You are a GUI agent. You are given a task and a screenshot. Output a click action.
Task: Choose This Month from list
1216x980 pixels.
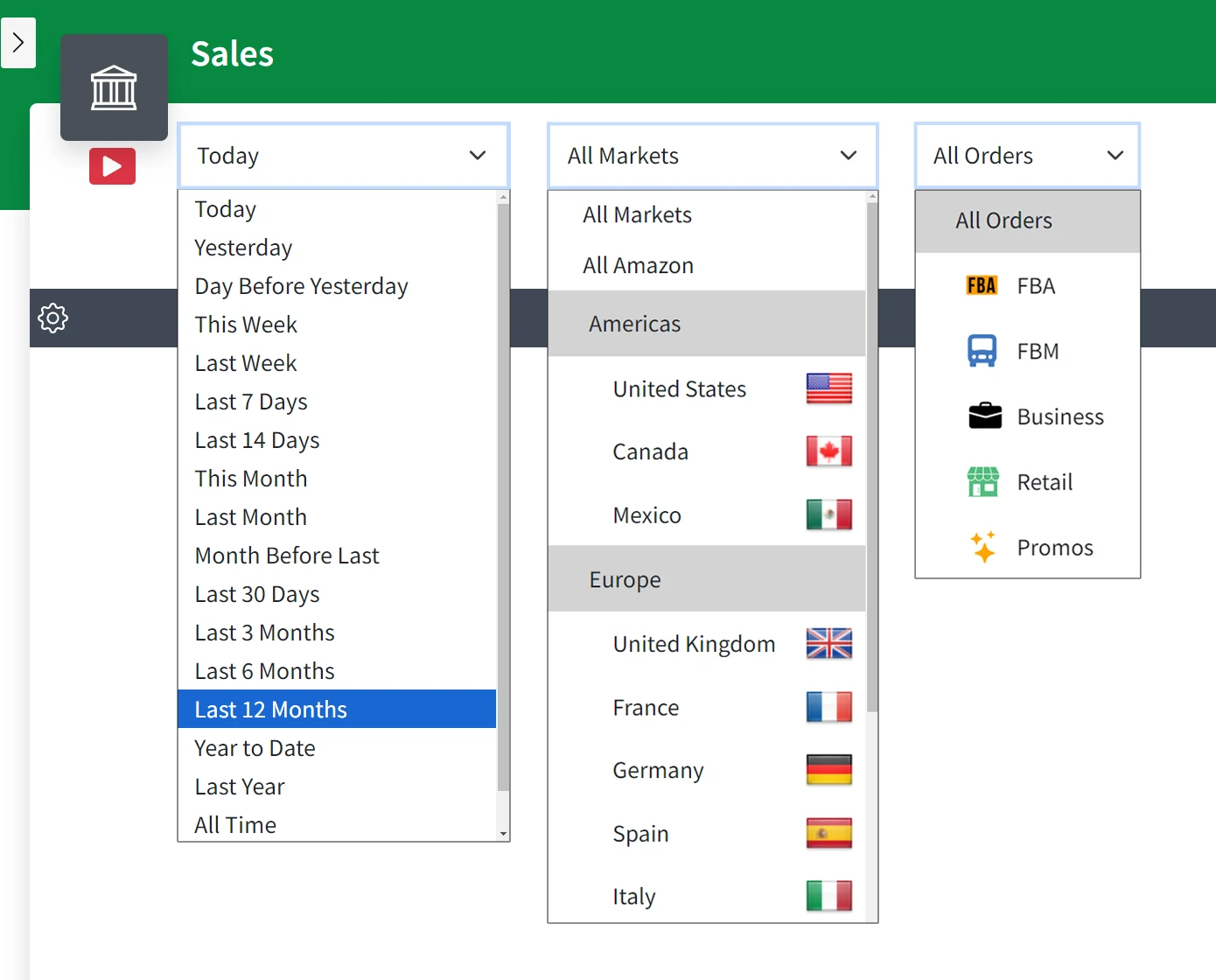tap(337, 479)
